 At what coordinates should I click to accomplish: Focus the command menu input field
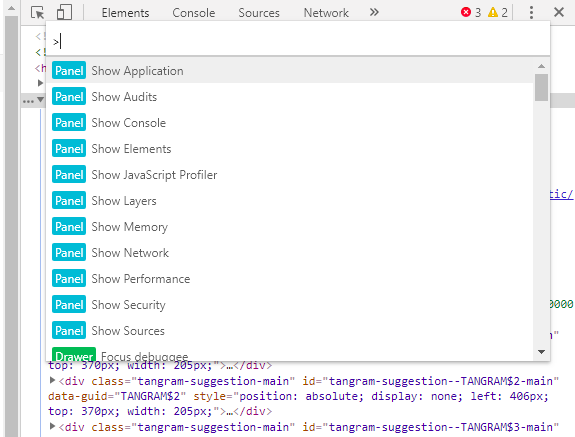point(298,41)
